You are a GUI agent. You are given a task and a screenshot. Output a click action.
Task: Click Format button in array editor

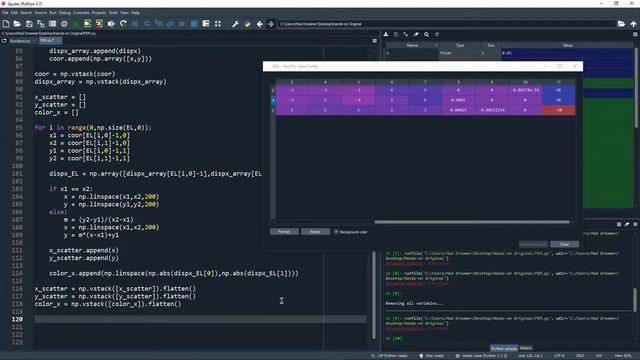point(284,232)
